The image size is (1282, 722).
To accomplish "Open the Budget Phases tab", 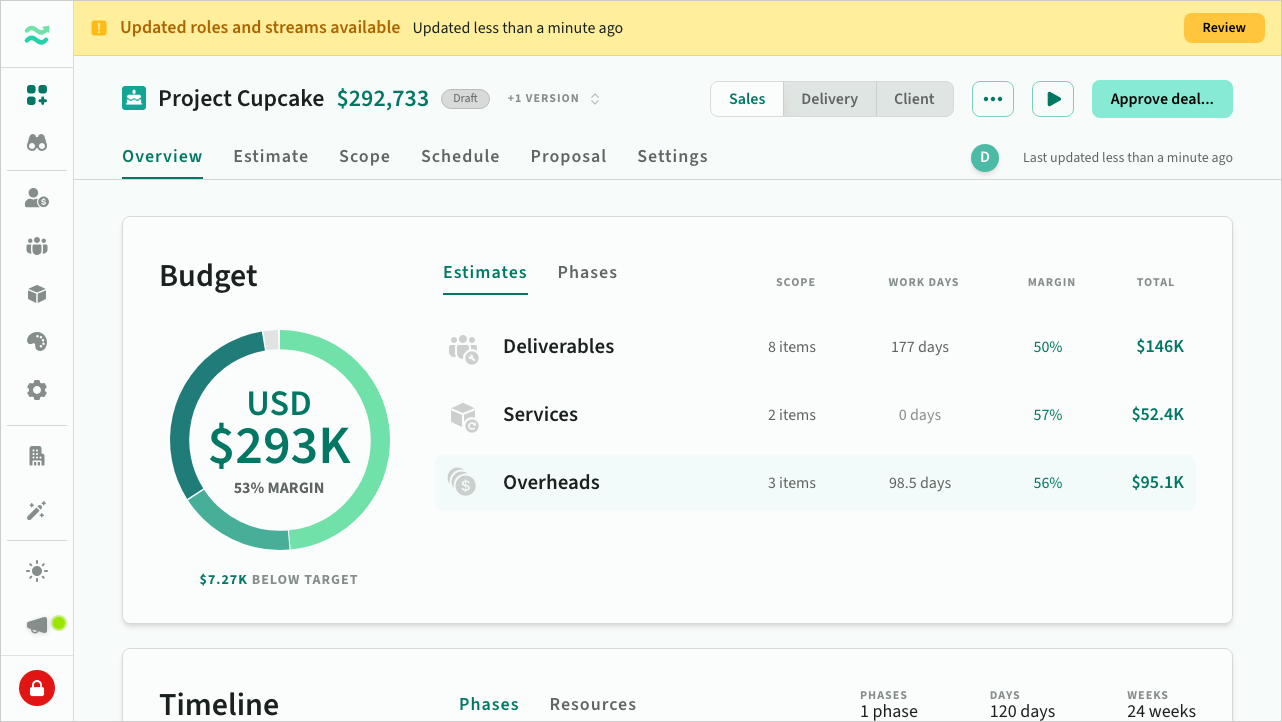I will coord(587,273).
